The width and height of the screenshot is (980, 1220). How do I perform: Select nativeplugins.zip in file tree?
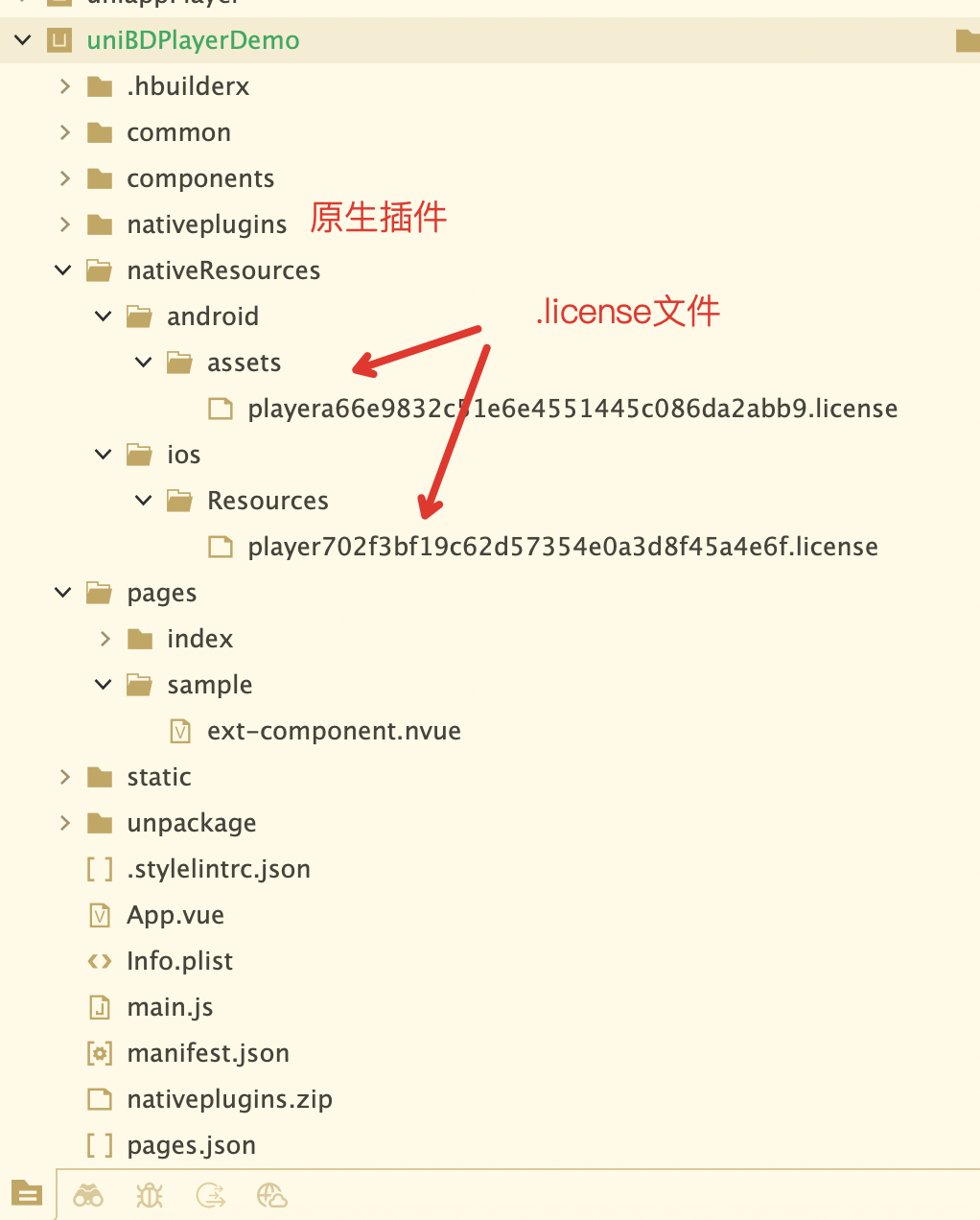coord(229,1099)
